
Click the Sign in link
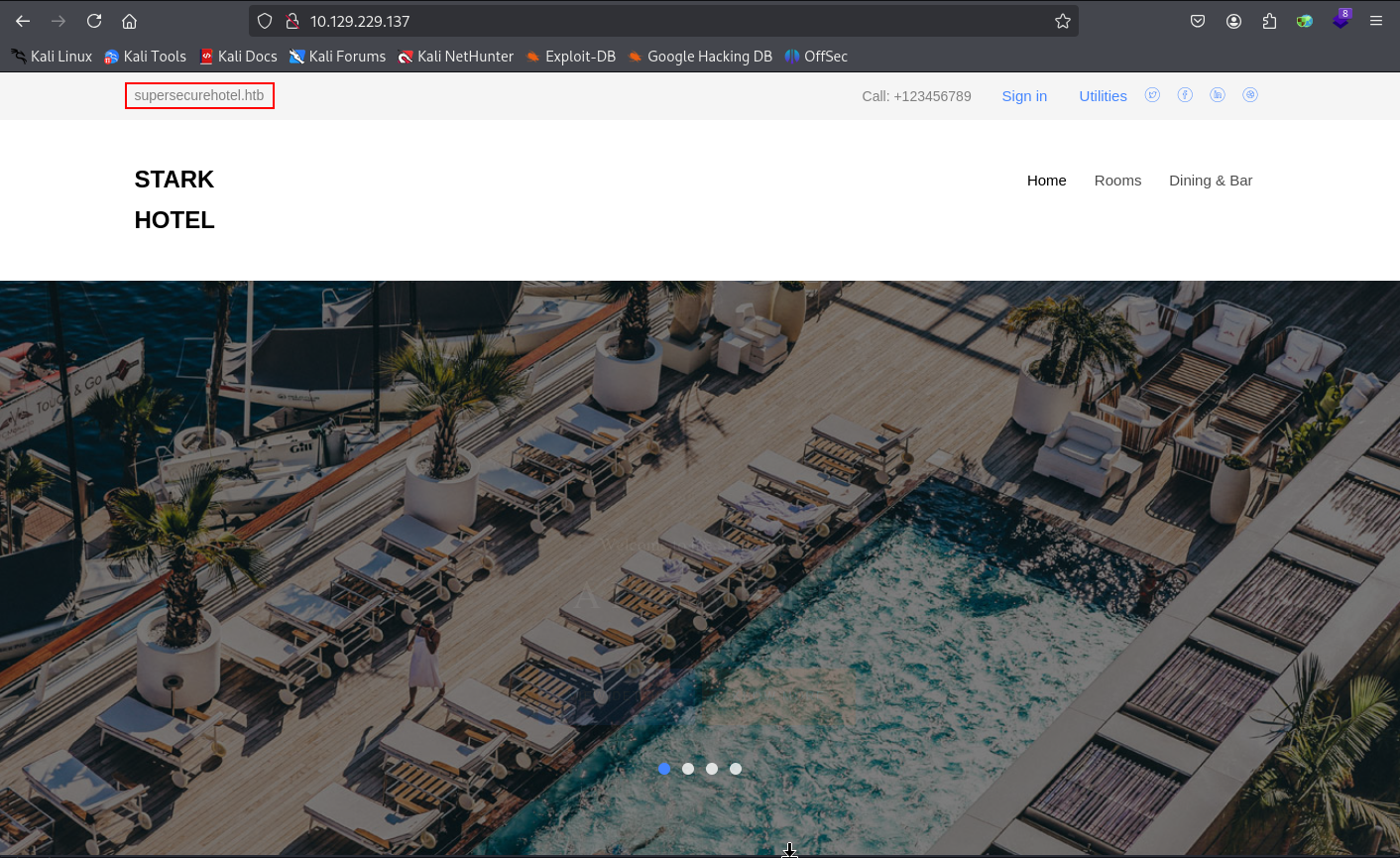pyautogui.click(x=1024, y=96)
